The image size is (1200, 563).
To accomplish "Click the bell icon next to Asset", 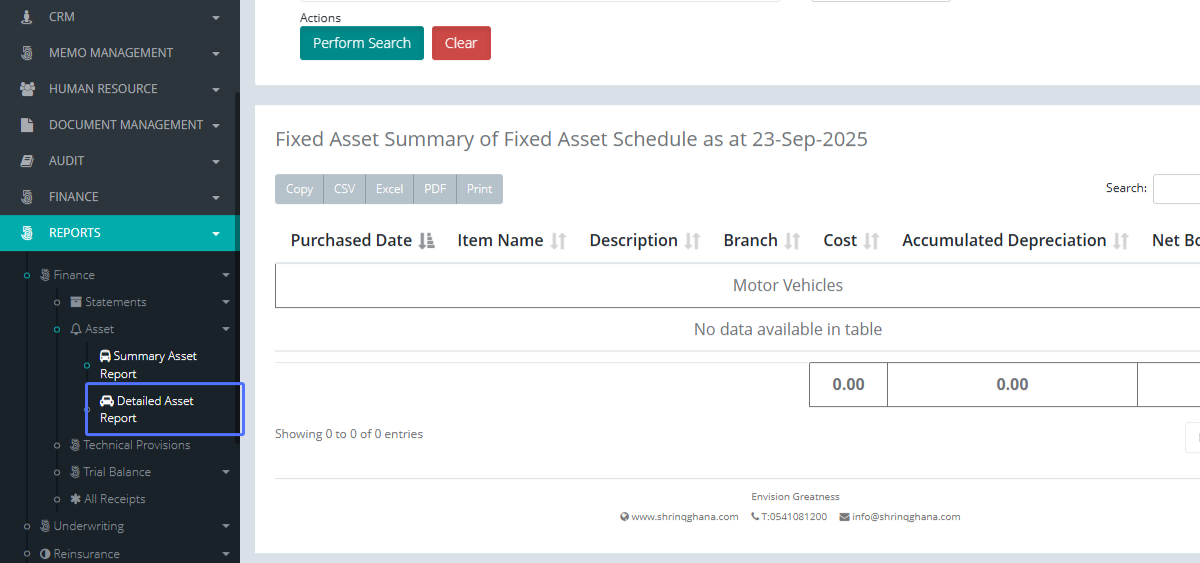I will [x=76, y=329].
